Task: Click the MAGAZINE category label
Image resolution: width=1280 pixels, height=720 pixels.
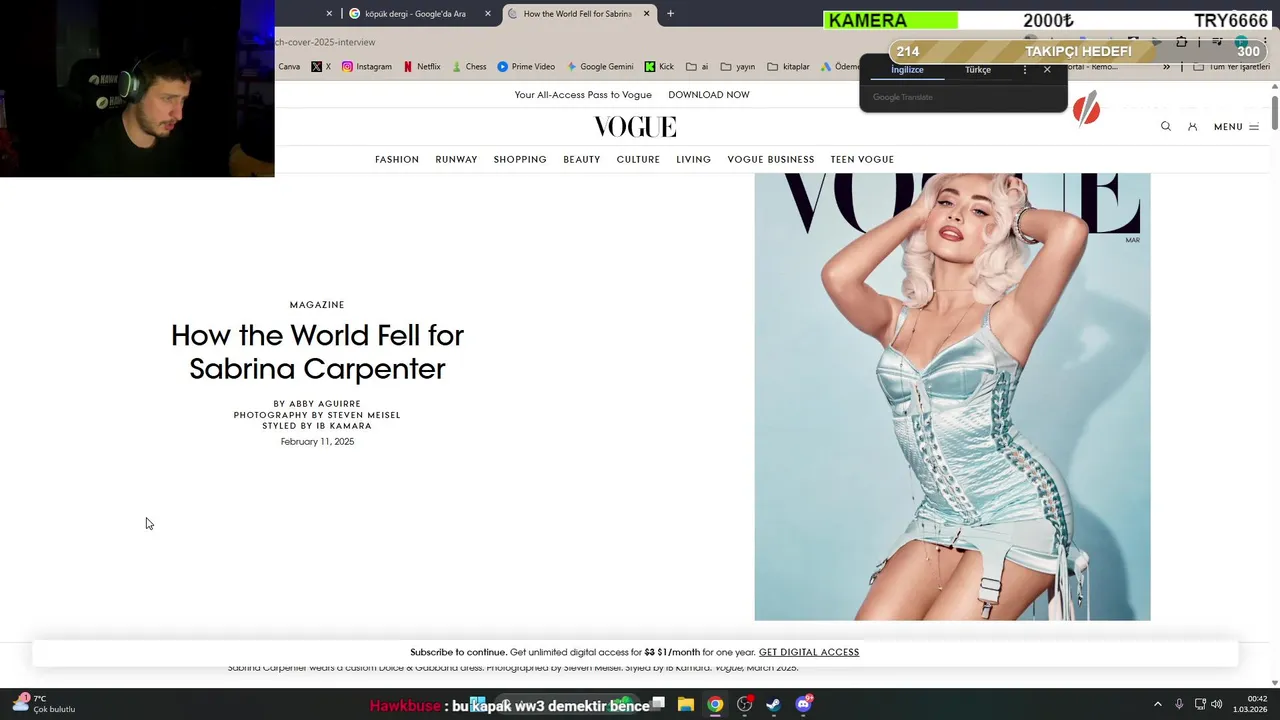Action: tap(317, 305)
